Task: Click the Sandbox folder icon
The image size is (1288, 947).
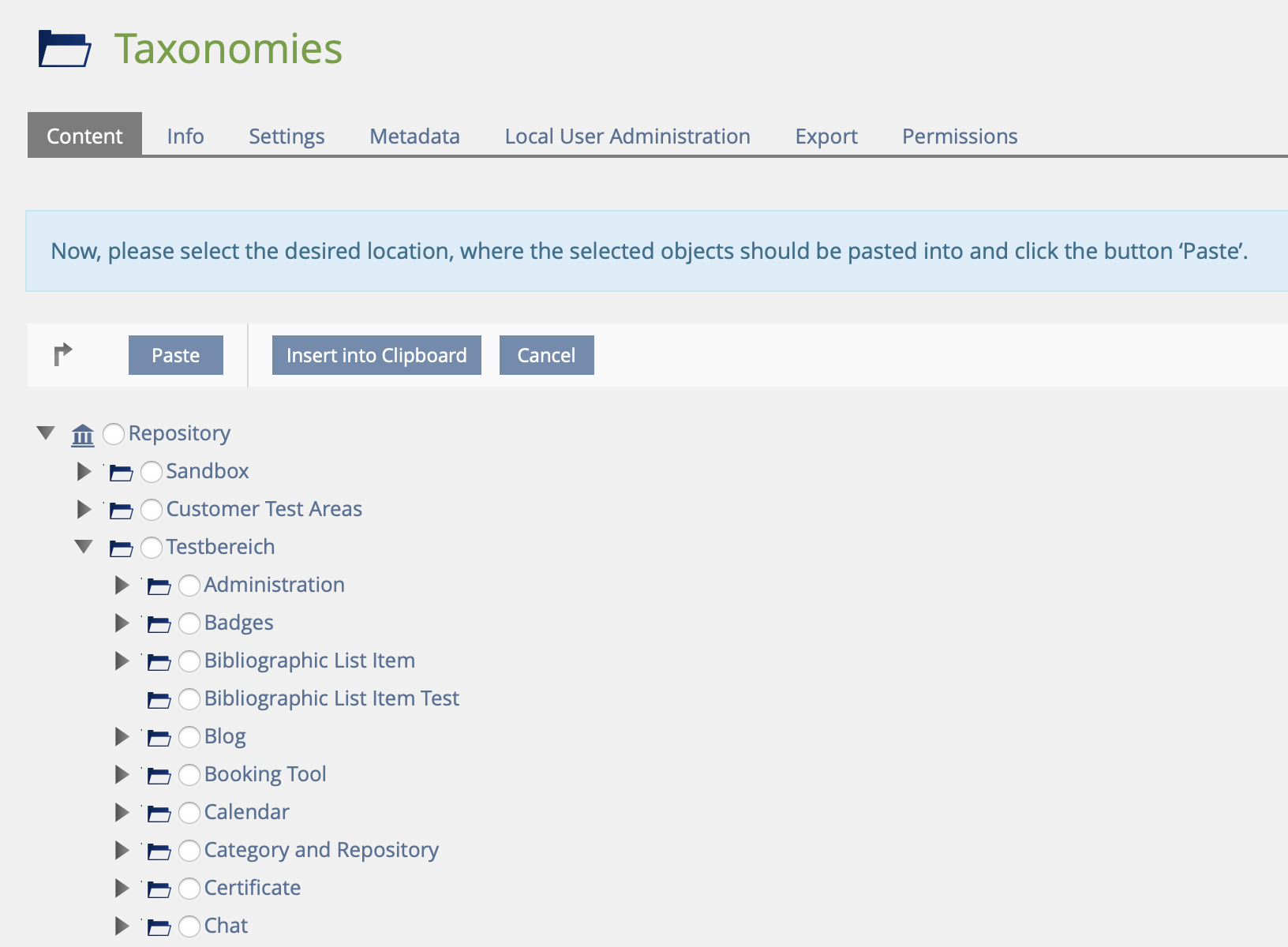Action: (121, 472)
